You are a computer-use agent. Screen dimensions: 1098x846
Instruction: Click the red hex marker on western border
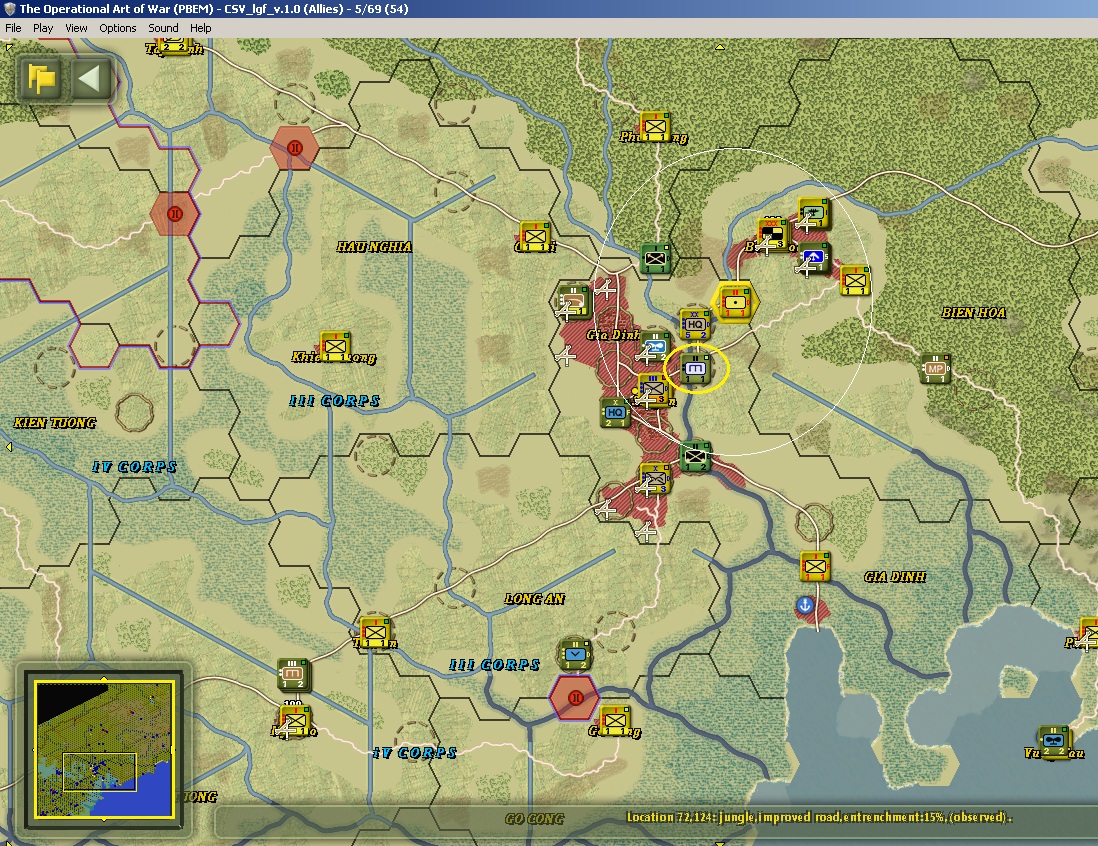175,214
